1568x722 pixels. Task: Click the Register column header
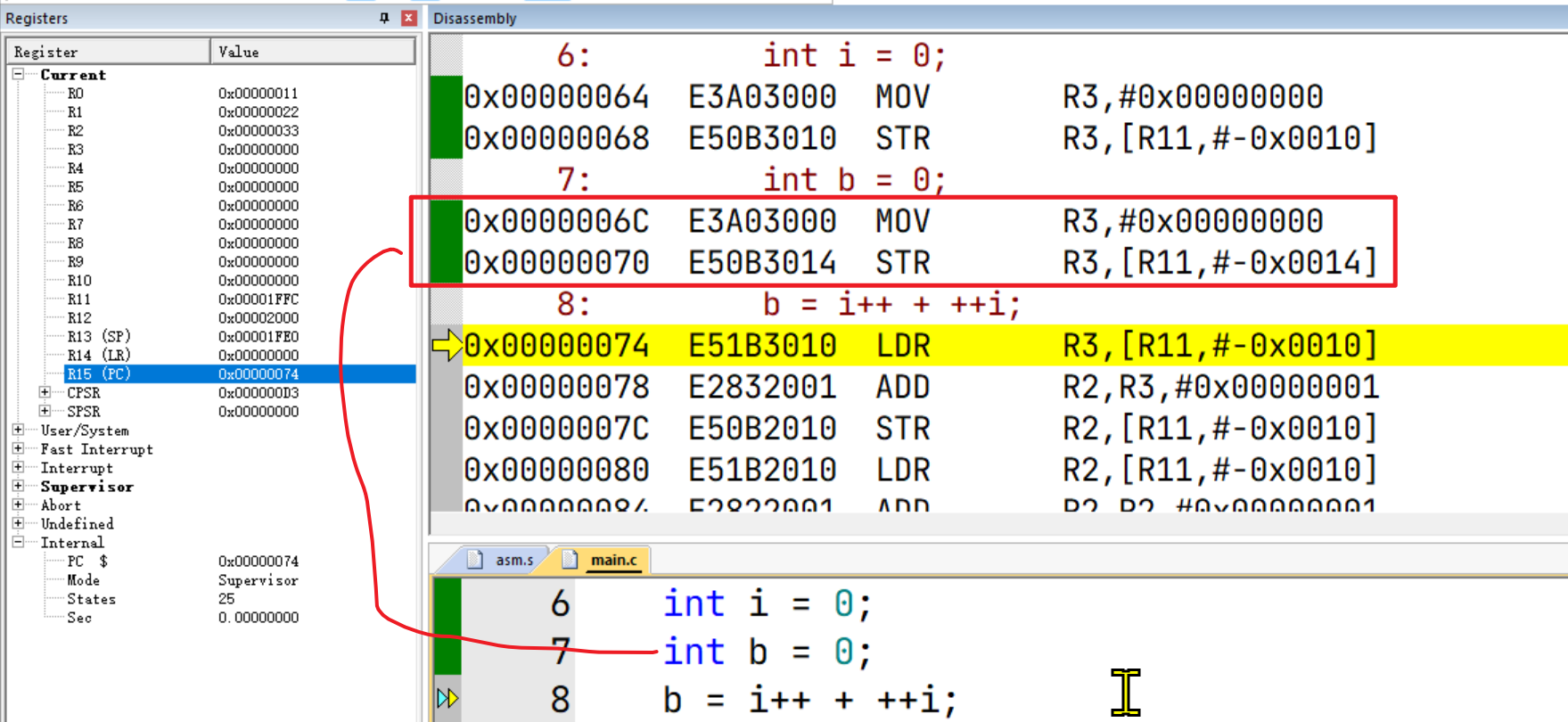click(x=109, y=52)
